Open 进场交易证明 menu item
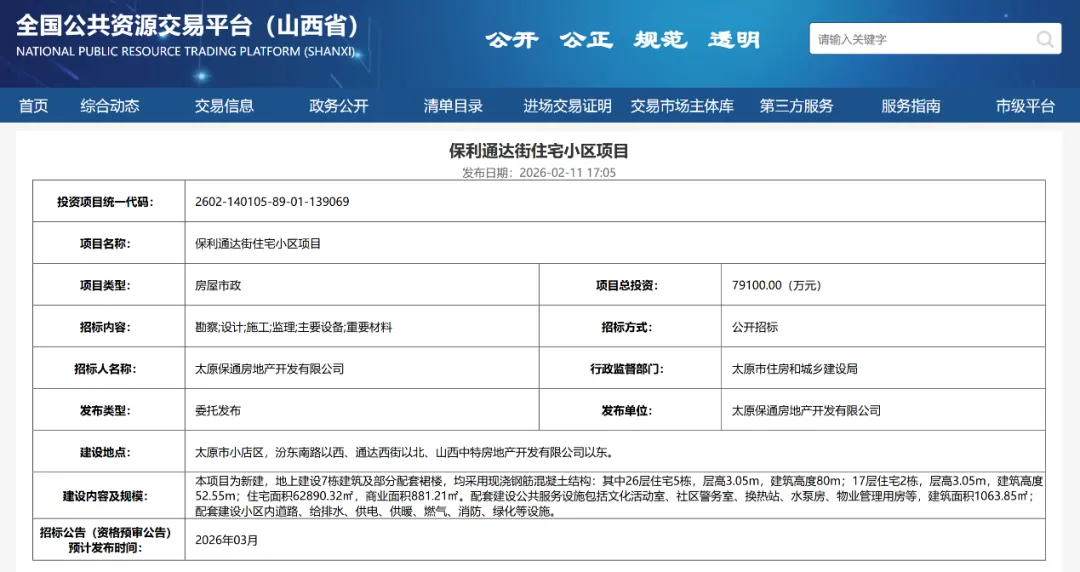Image resolution: width=1080 pixels, height=572 pixels. pos(568,105)
